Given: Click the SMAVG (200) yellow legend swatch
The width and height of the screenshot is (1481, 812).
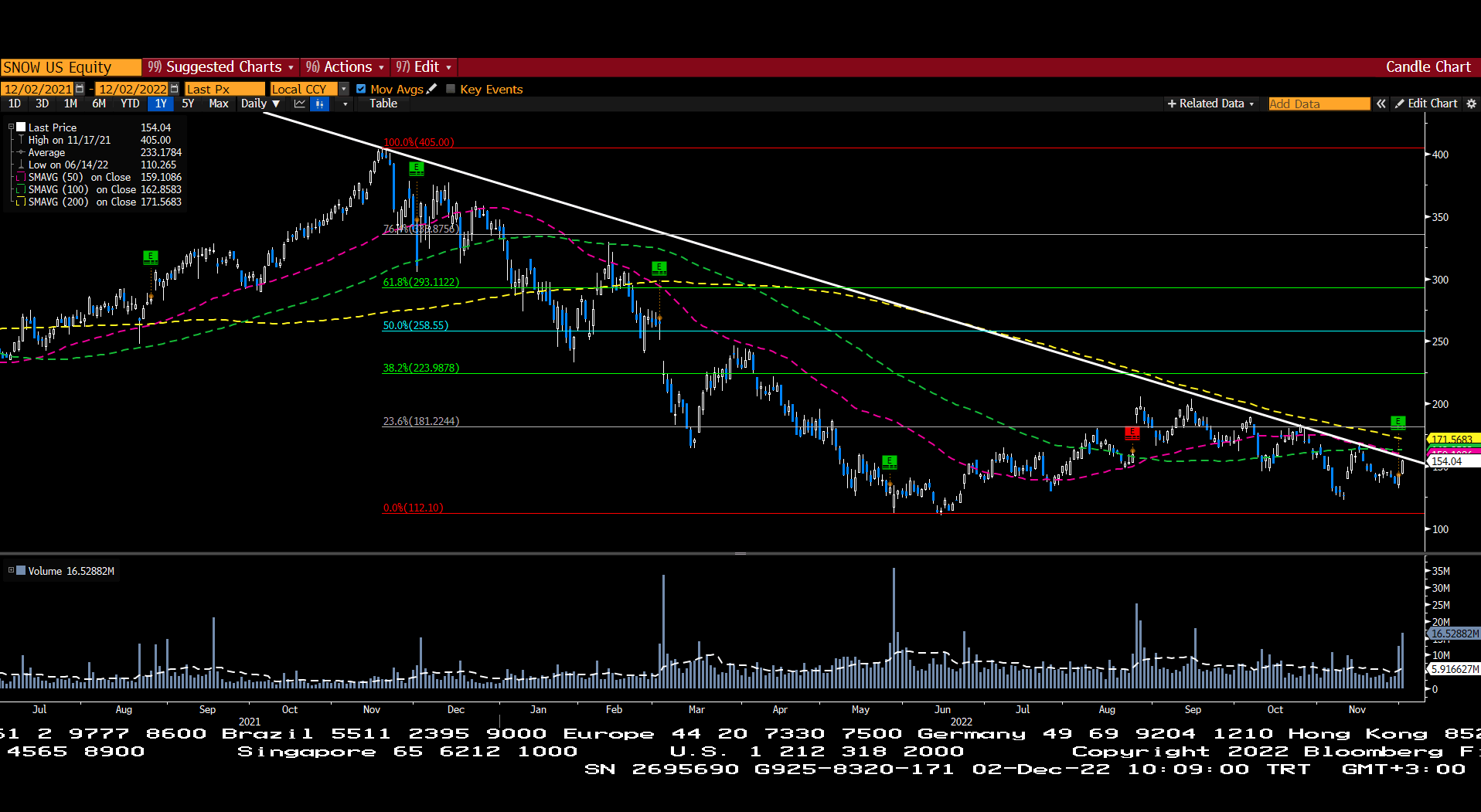Looking at the screenshot, I should point(22,202).
